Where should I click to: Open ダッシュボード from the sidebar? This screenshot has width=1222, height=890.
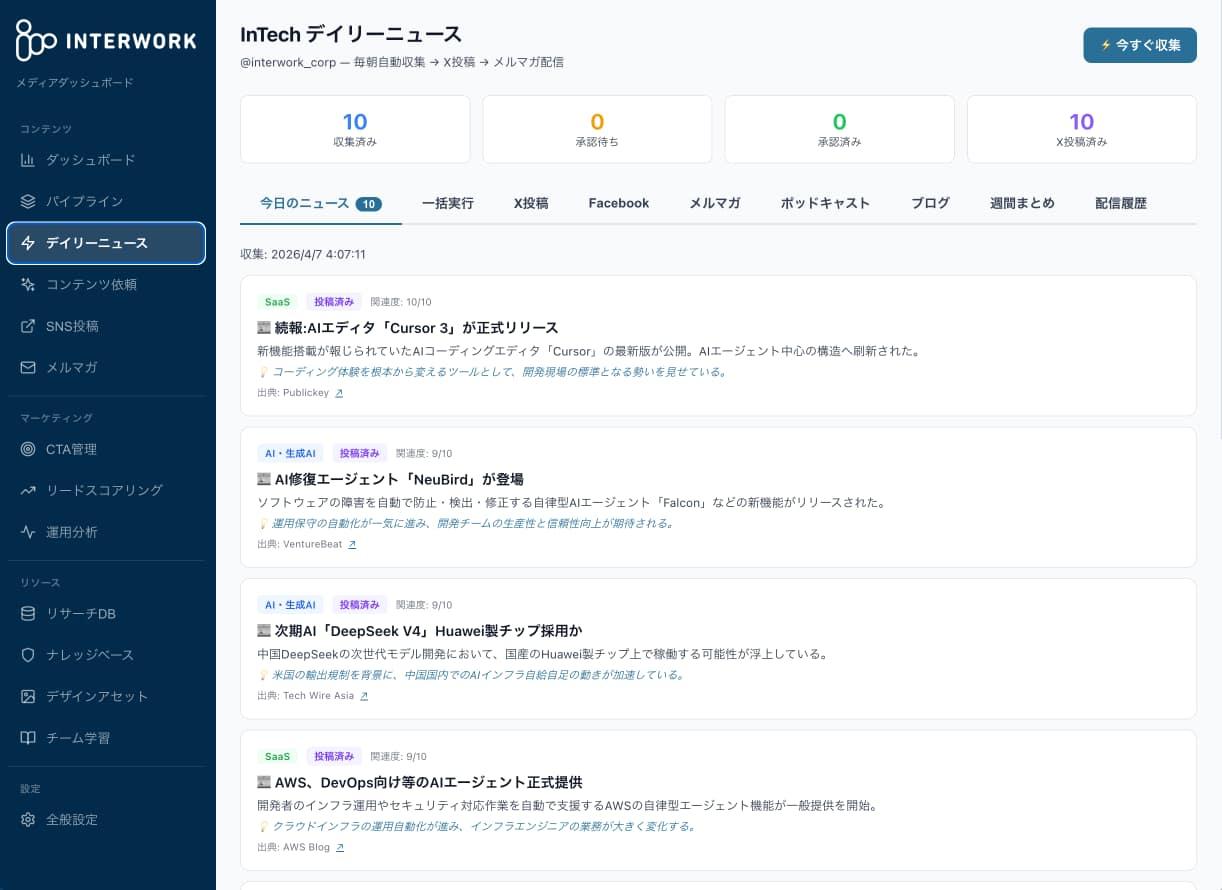(105, 160)
